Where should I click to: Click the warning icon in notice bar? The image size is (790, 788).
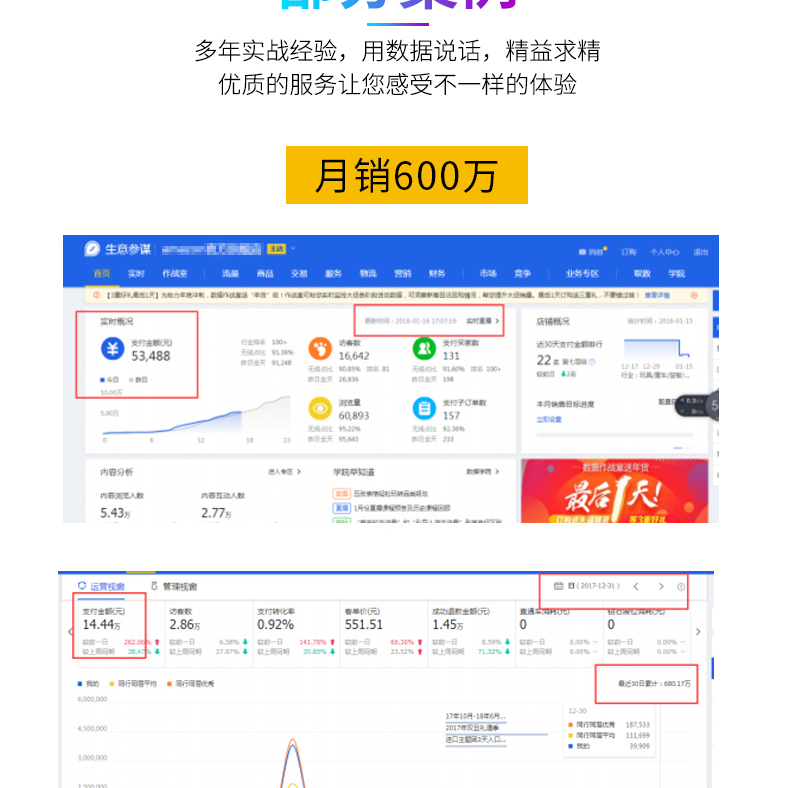[97, 295]
